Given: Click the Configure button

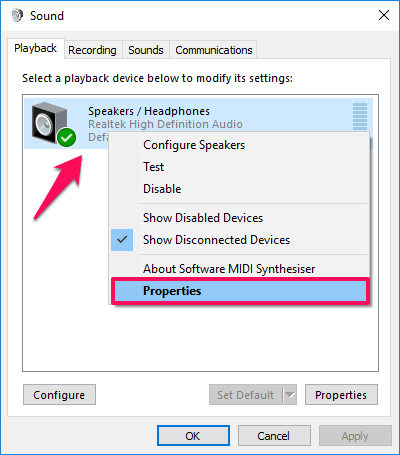Looking at the screenshot, I should pyautogui.click(x=59, y=395).
